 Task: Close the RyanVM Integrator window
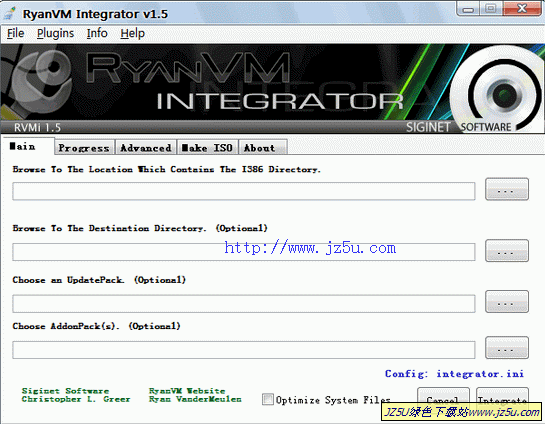(x=522, y=8)
